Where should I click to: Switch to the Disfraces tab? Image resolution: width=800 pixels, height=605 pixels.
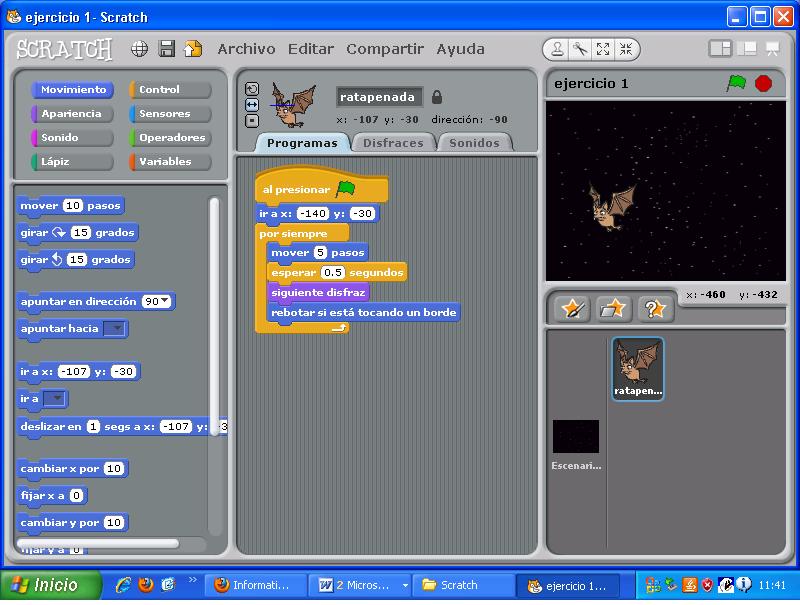pyautogui.click(x=393, y=143)
